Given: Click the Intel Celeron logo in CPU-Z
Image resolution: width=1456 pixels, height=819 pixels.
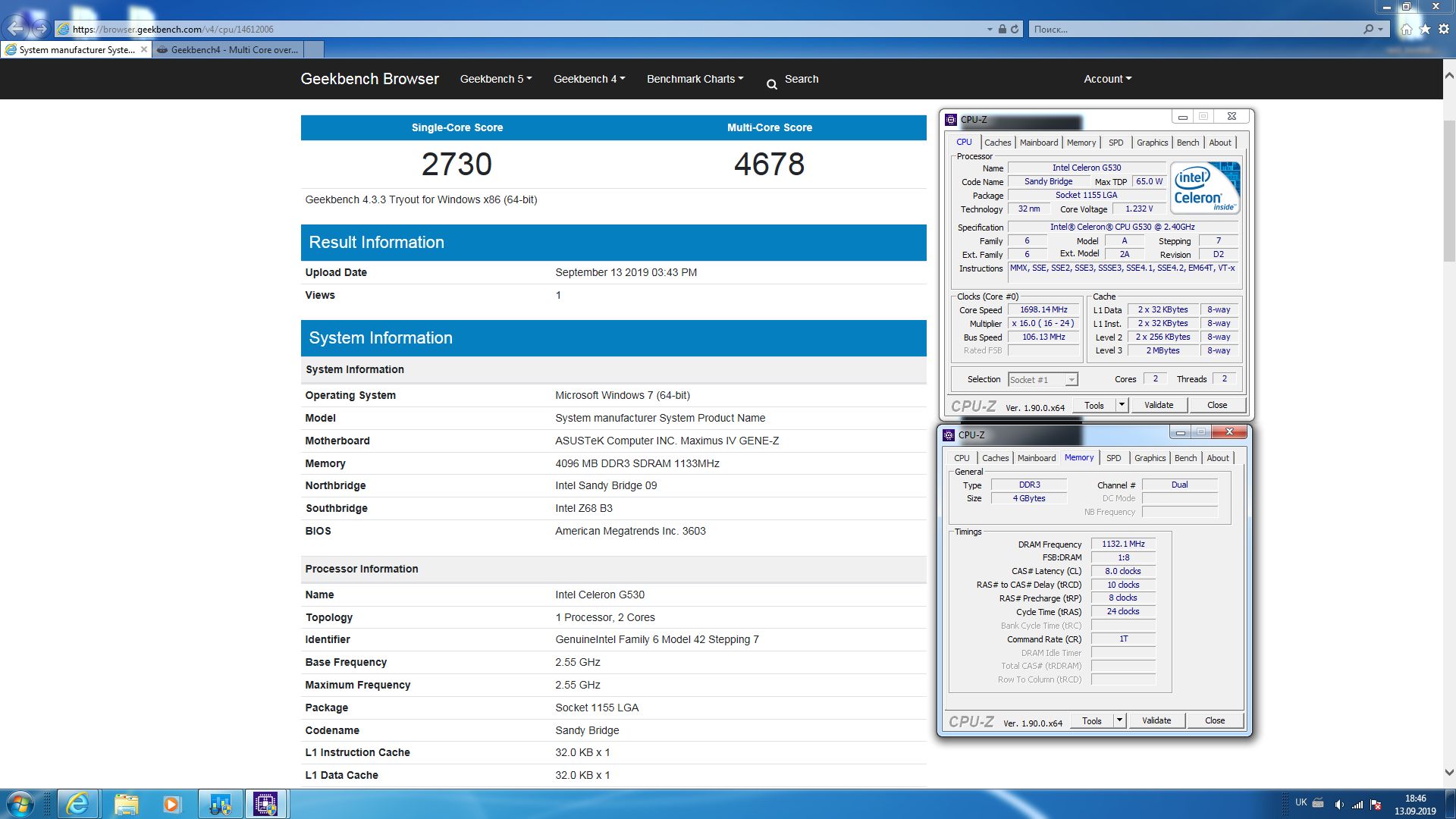Looking at the screenshot, I should tap(1205, 187).
